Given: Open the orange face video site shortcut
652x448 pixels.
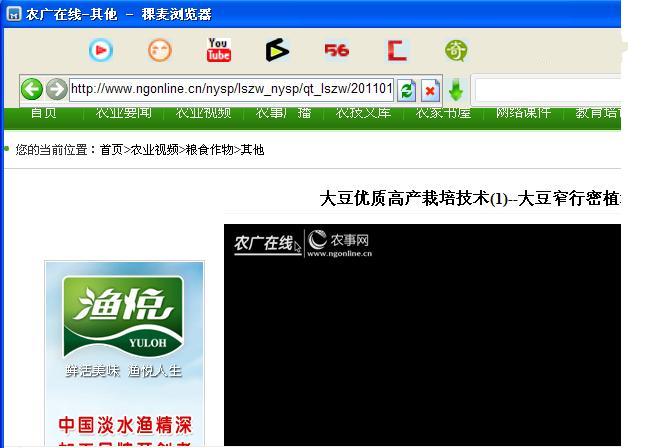Looking at the screenshot, I should (160, 50).
